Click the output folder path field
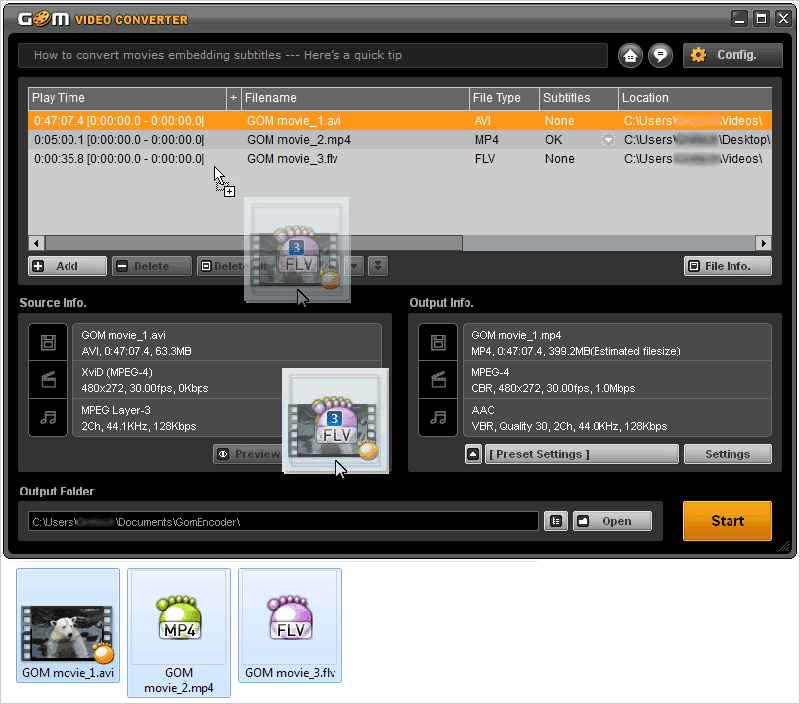800x704 pixels. point(283,521)
